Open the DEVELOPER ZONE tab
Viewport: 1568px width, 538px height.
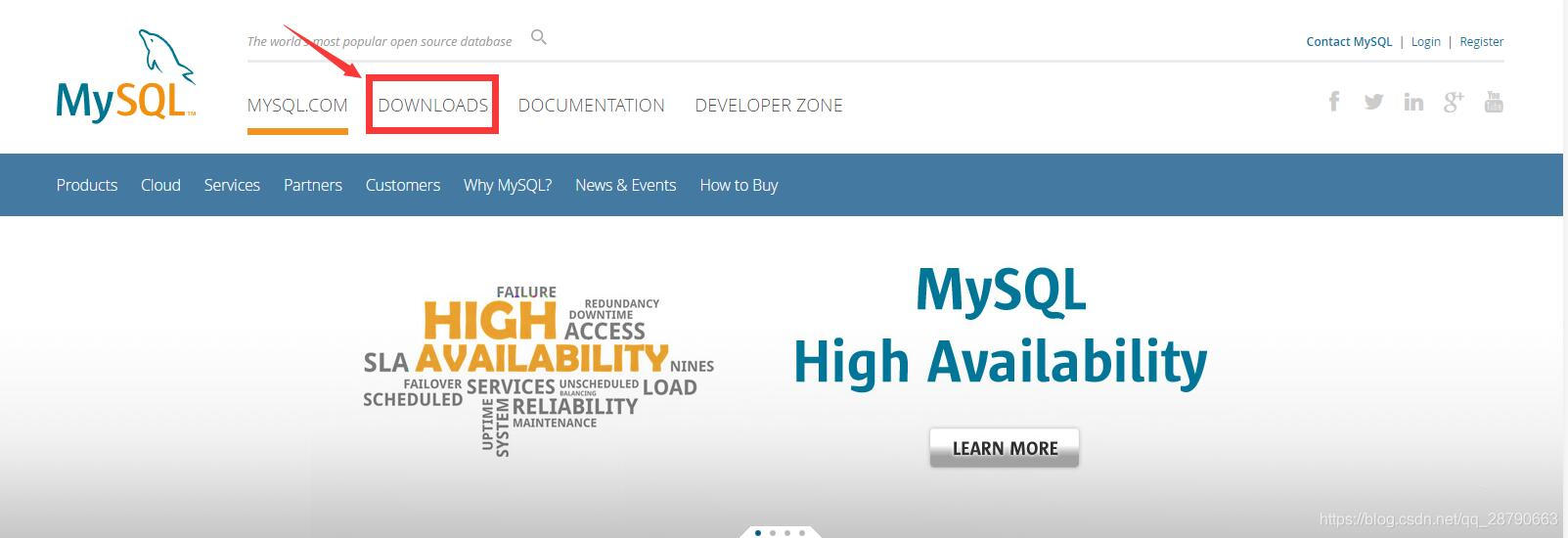pos(769,106)
